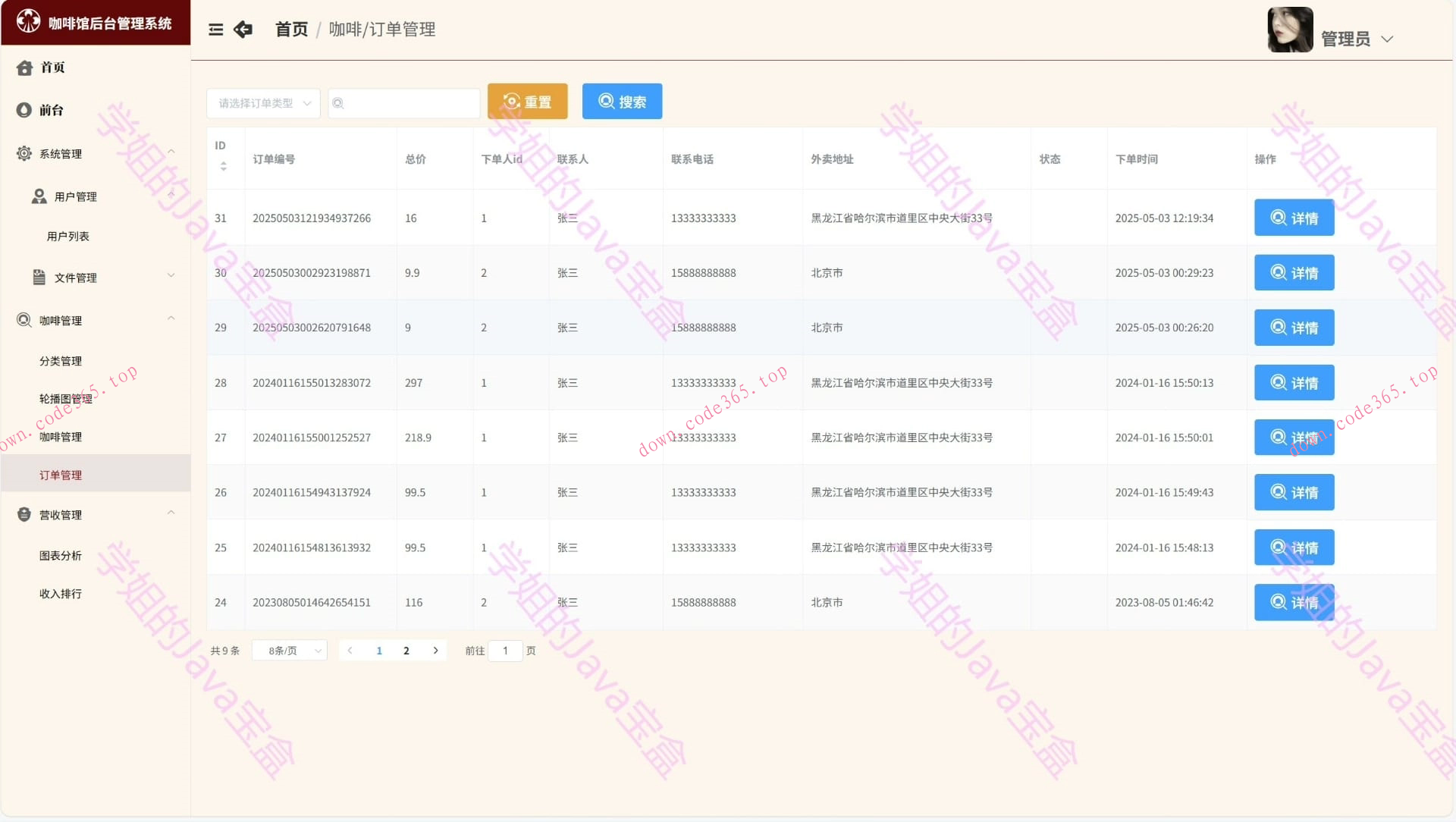Screen dimensions: 1456x822
Task: Click the 前台 sidebar icon
Action: tap(24, 110)
